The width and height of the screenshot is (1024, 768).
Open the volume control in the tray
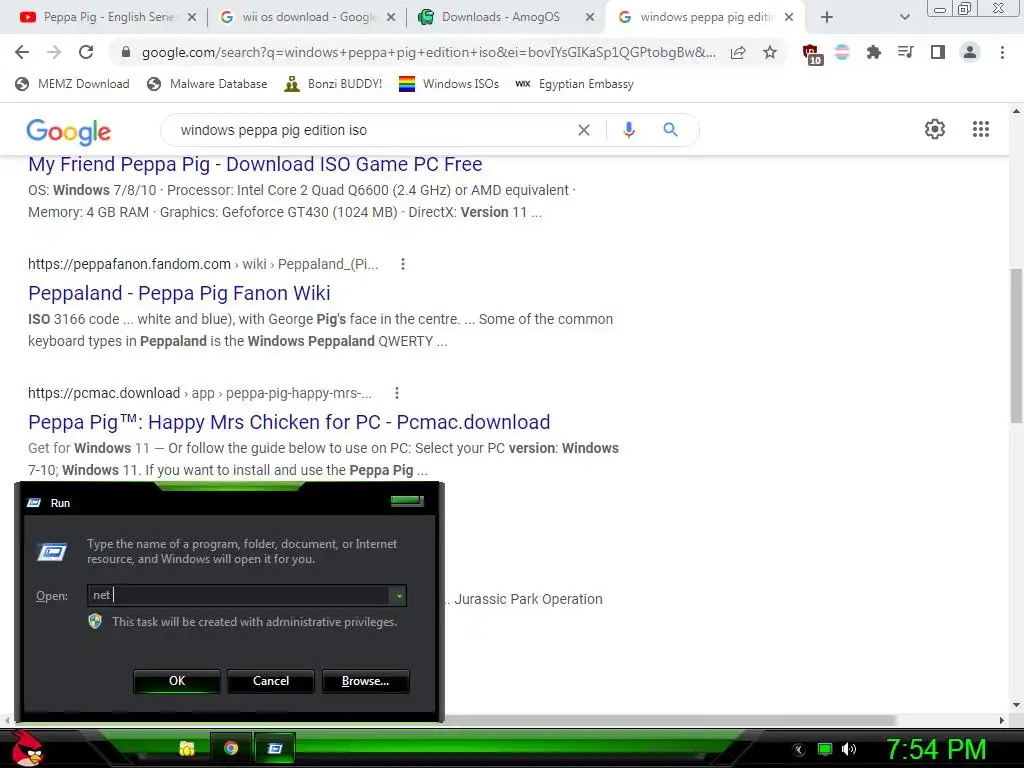point(849,749)
